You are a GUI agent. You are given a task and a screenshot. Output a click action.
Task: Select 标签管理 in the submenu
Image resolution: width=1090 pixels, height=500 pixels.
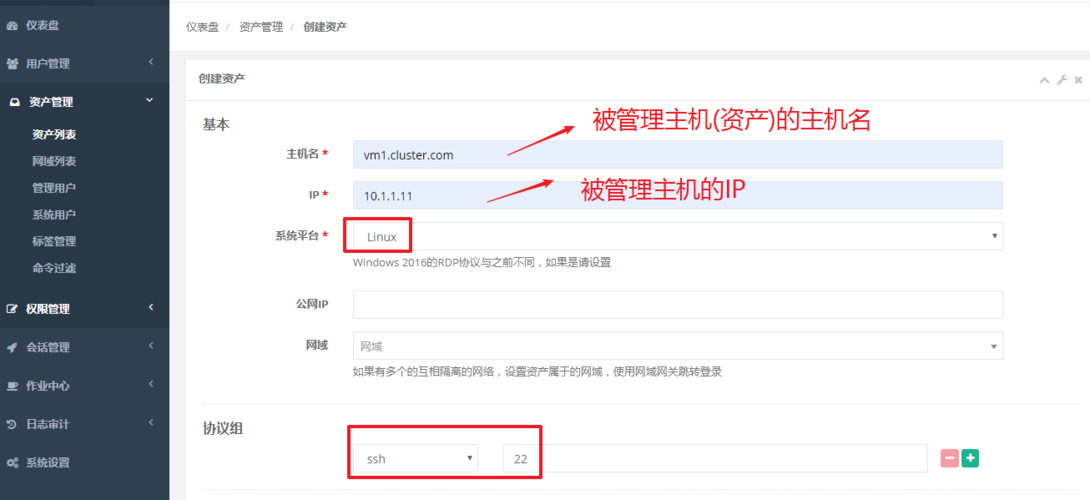coord(54,241)
